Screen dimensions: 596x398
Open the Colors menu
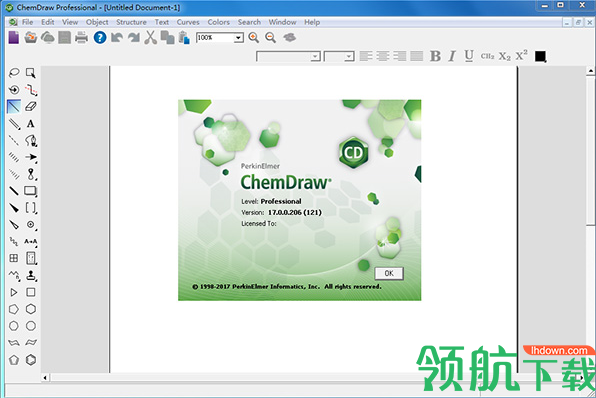219,22
